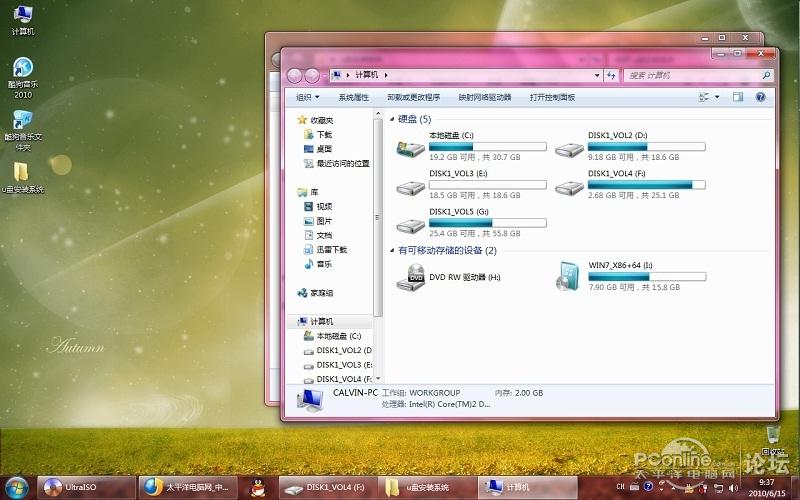This screenshot has width=800, height=500.
Task: Click refresh button beside address bar
Action: point(610,75)
